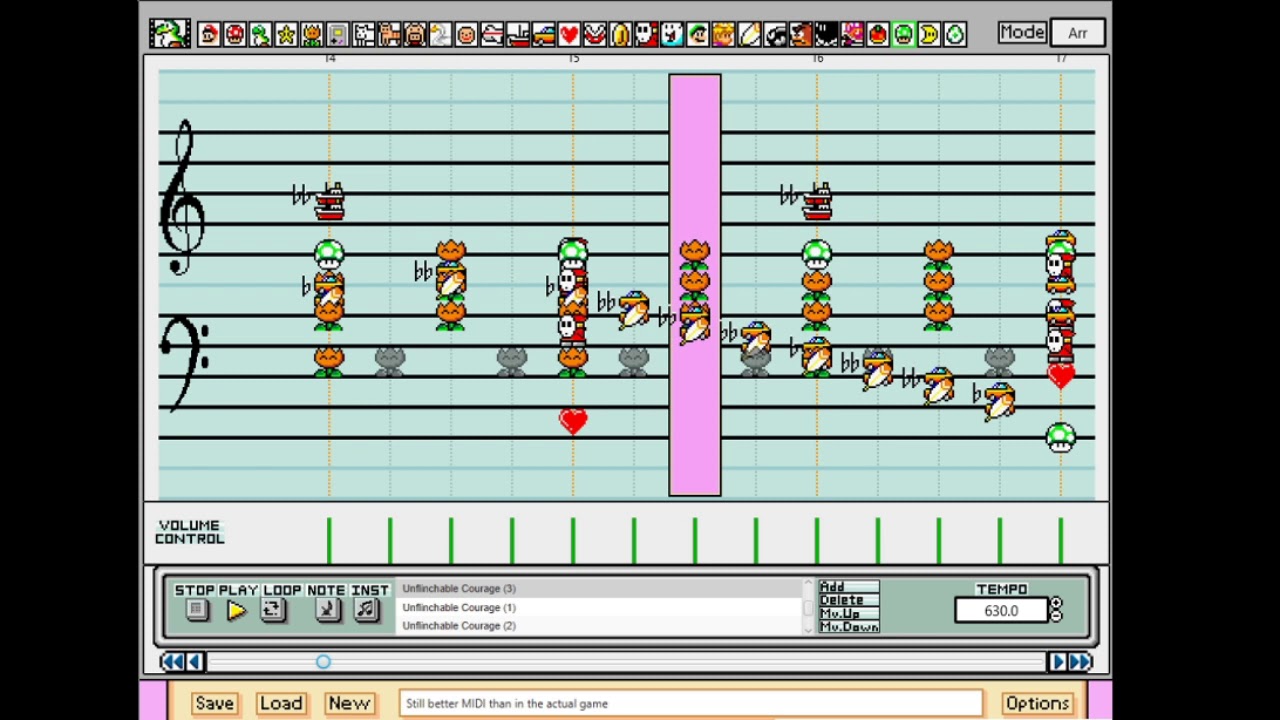Select 'Unflinchable Courage (3)' in the arrangement list

(x=600, y=589)
